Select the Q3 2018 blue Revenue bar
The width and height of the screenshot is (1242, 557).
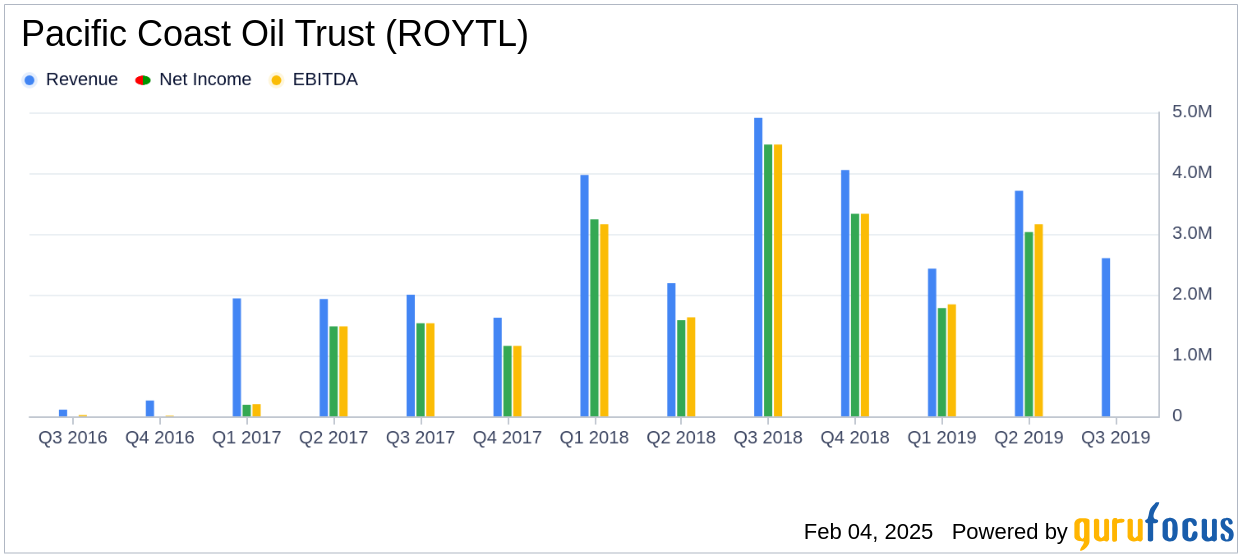click(758, 267)
